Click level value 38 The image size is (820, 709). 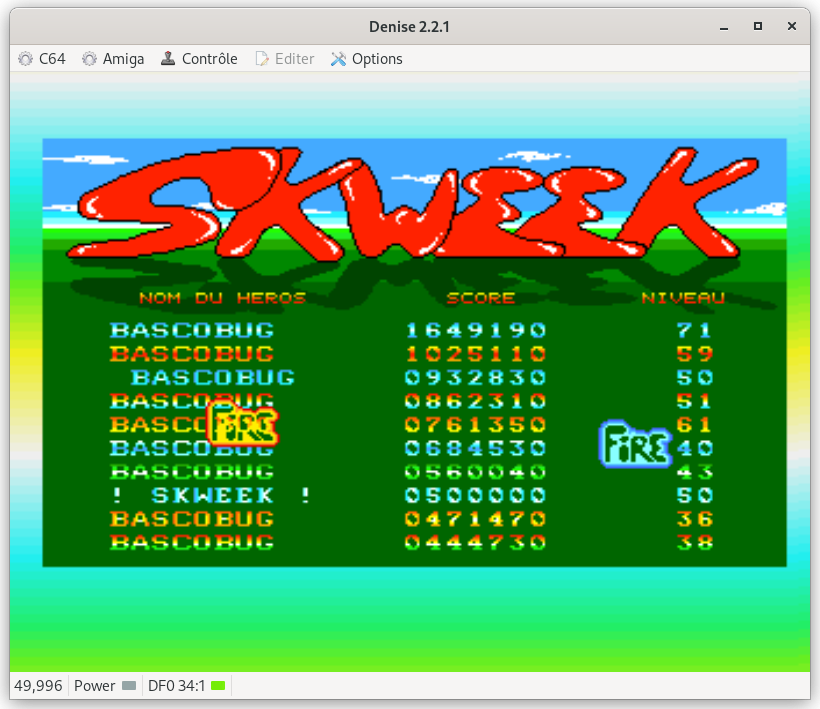pos(694,542)
